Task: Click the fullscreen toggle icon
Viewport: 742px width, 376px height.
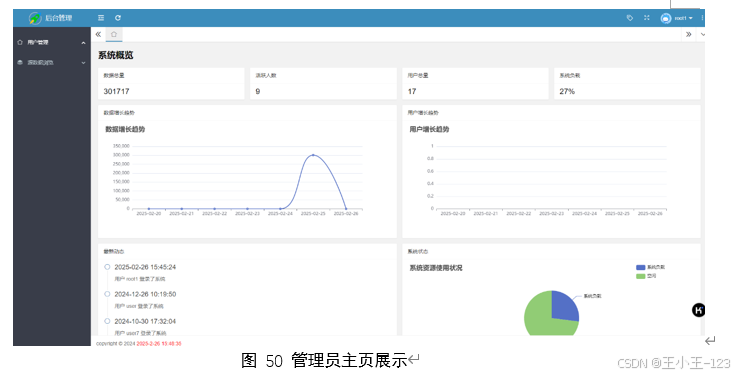Action: click(x=647, y=18)
